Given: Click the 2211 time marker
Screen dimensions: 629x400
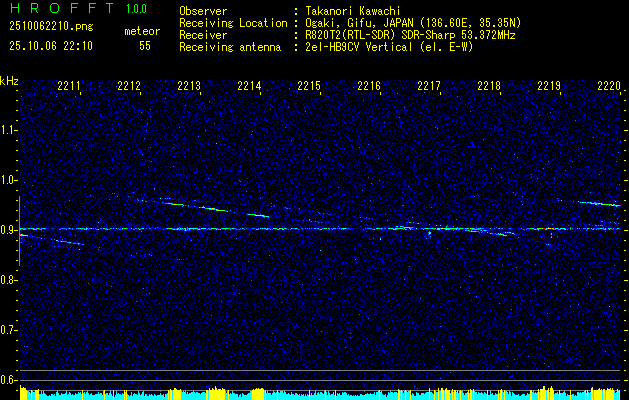Looking at the screenshot, I should [x=69, y=86].
